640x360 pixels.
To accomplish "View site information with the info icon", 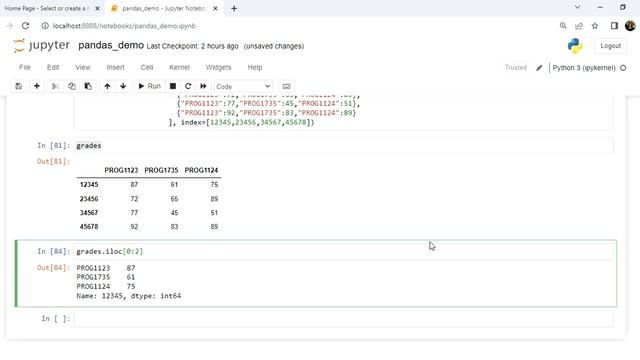I will pyautogui.click(x=45, y=26).
